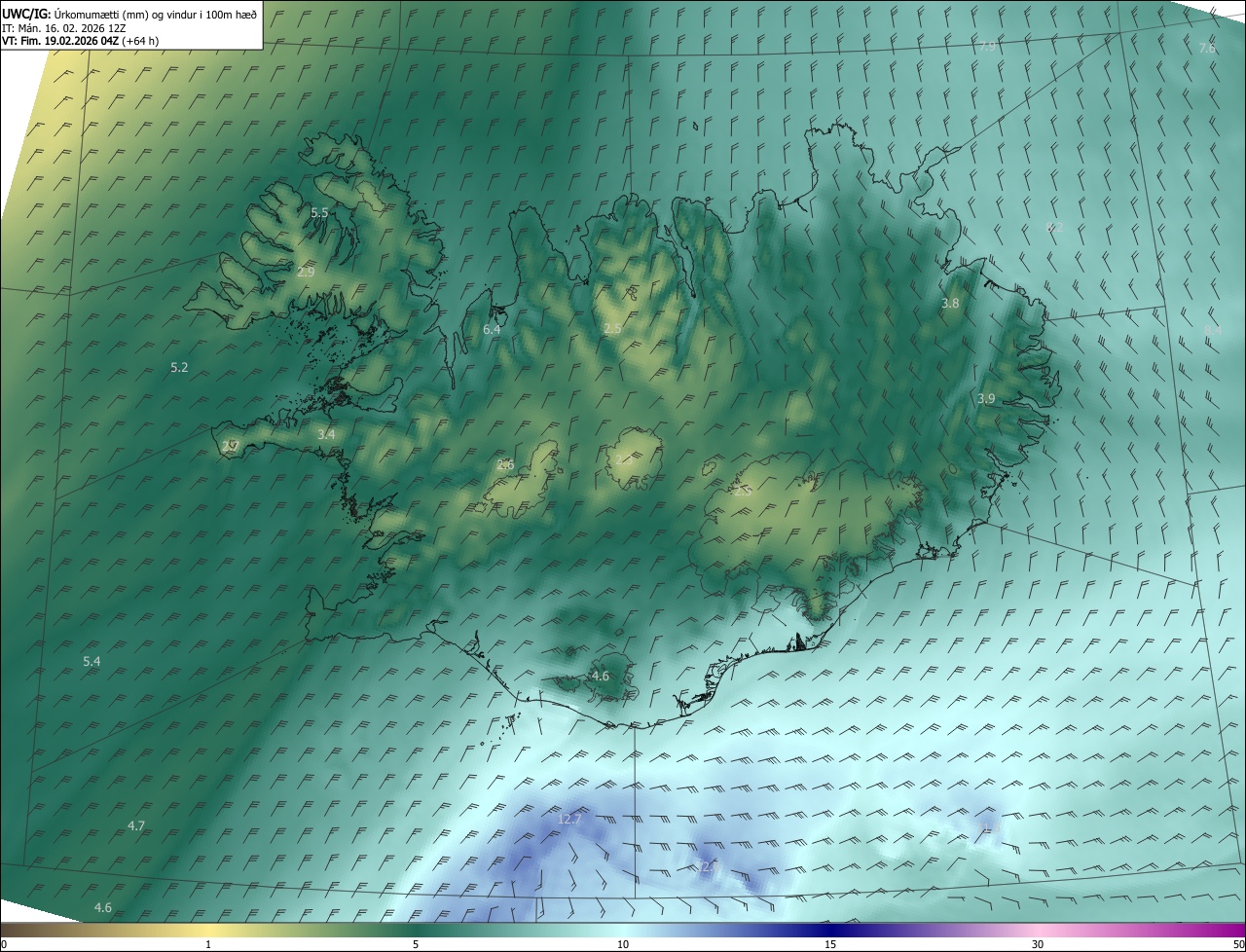The height and width of the screenshot is (952, 1246).
Task: Click the title line 'UWC/IG: Úrkomumætti (mm) og vindur'
Action: (130, 15)
